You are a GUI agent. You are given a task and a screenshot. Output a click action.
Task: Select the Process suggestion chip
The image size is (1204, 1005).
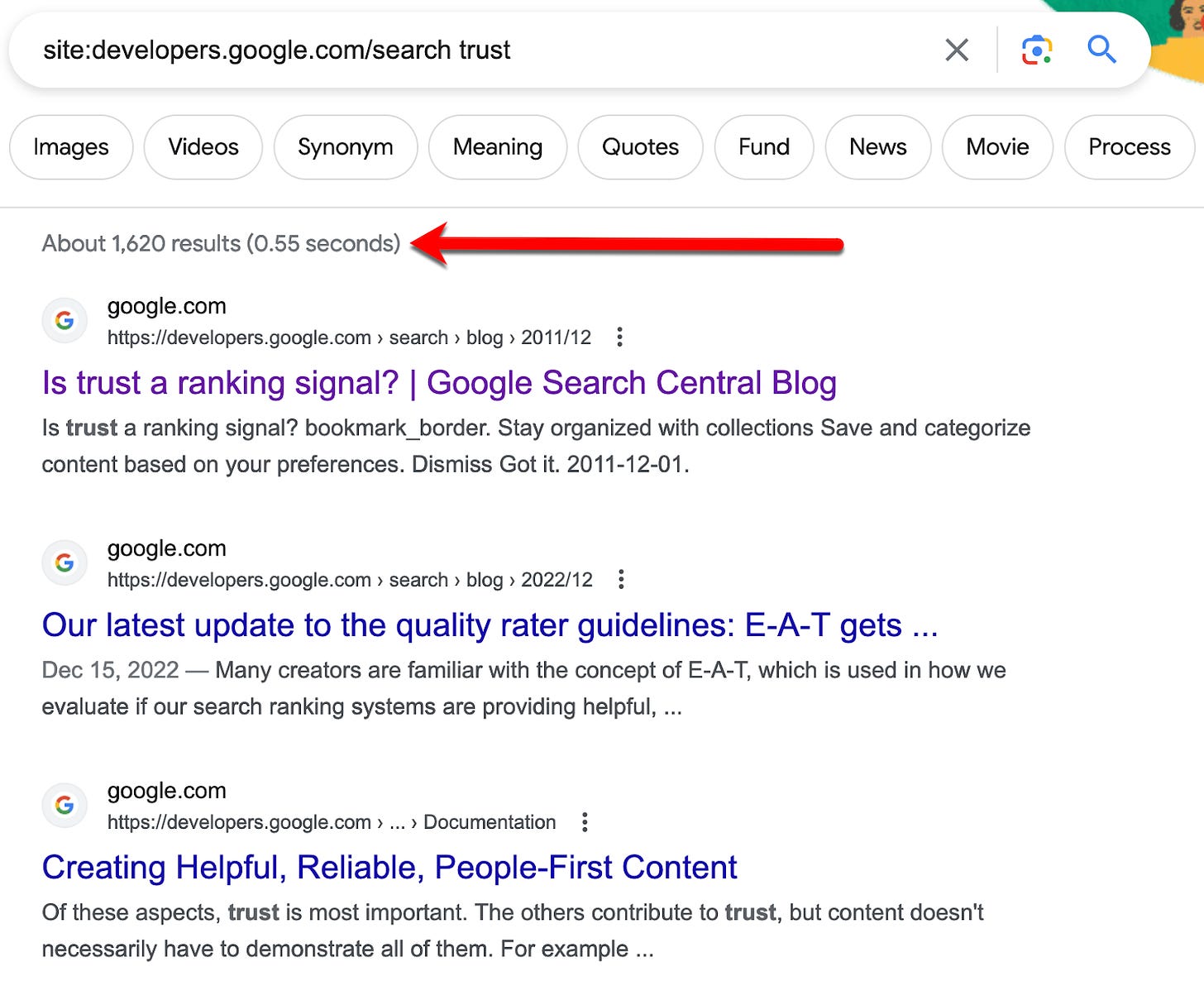click(1130, 147)
